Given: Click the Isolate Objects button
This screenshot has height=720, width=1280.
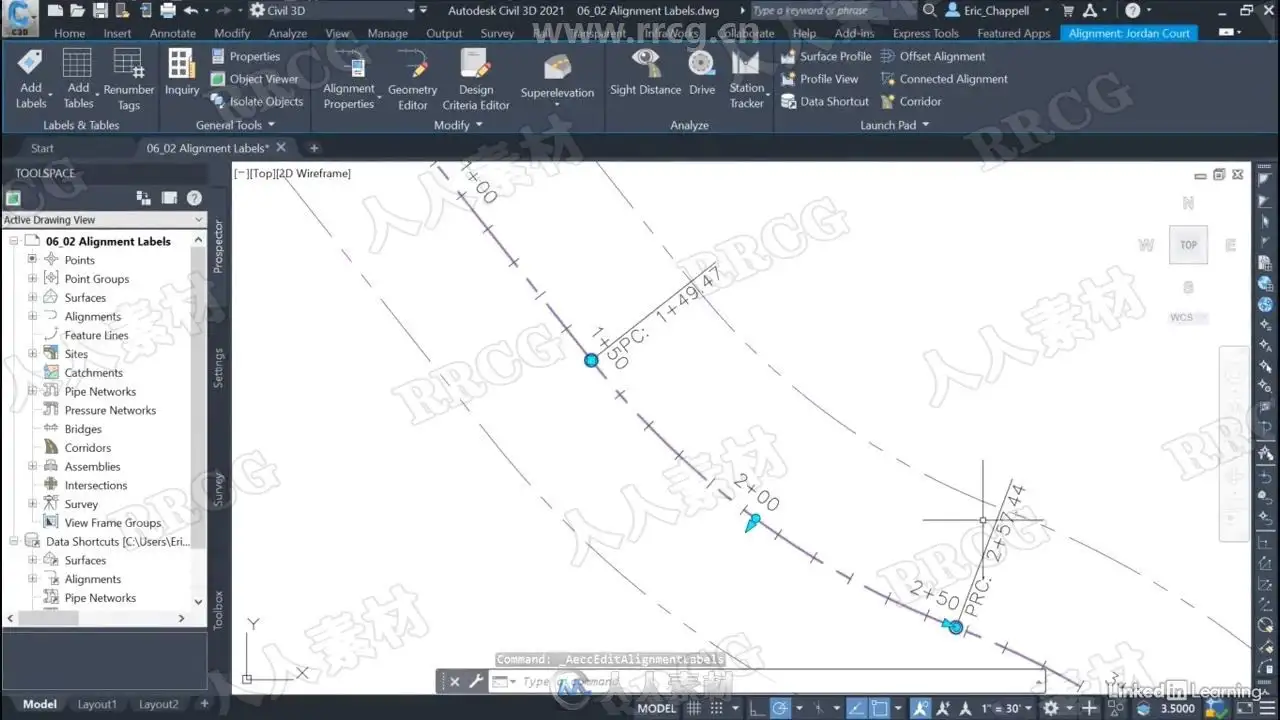Looking at the screenshot, I should pyautogui.click(x=257, y=101).
